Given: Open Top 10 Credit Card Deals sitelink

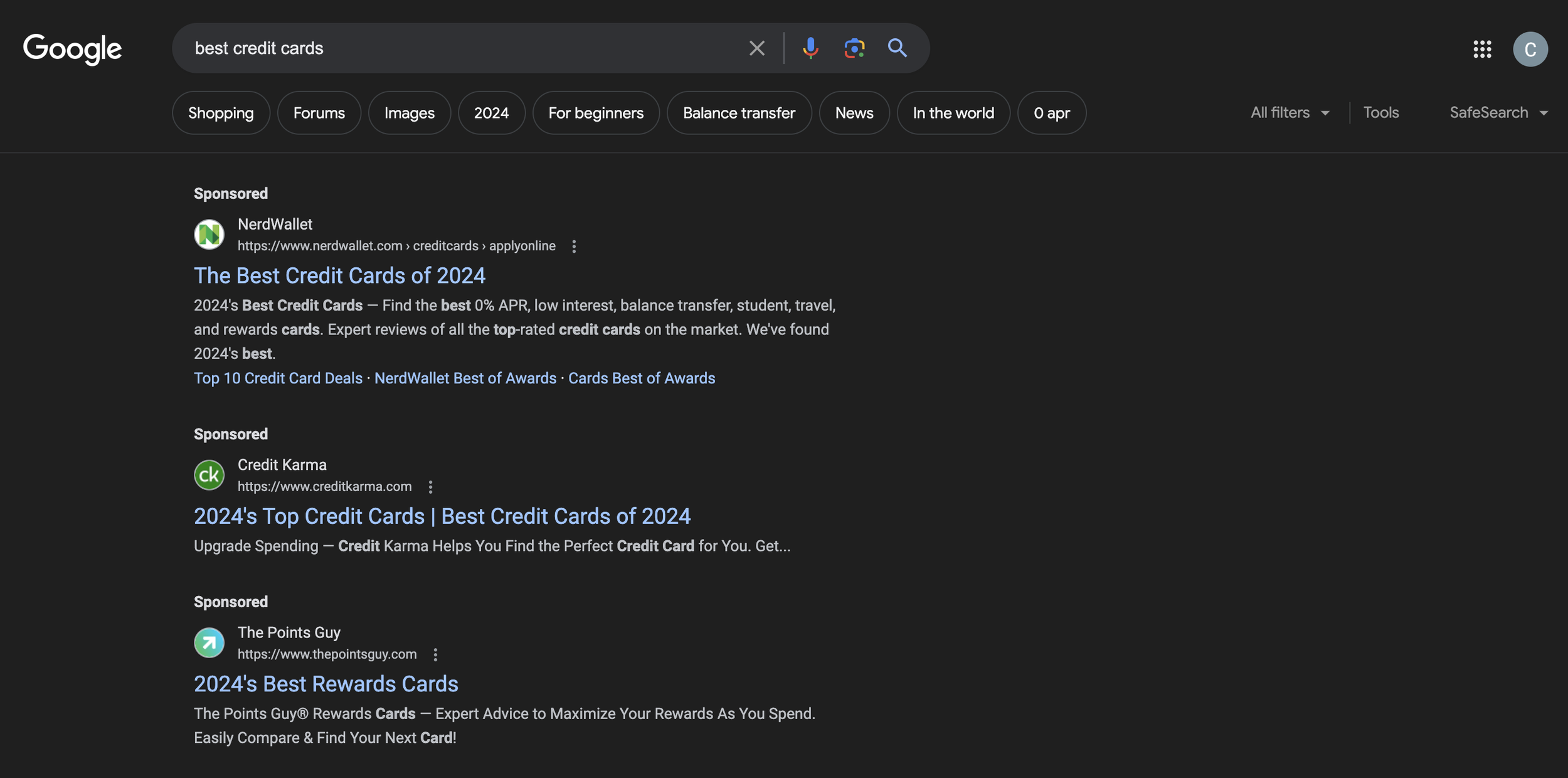Looking at the screenshot, I should (278, 378).
